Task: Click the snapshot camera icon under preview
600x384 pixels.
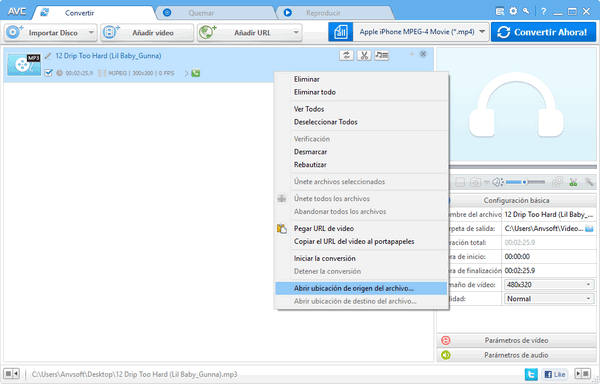Action: pos(475,182)
